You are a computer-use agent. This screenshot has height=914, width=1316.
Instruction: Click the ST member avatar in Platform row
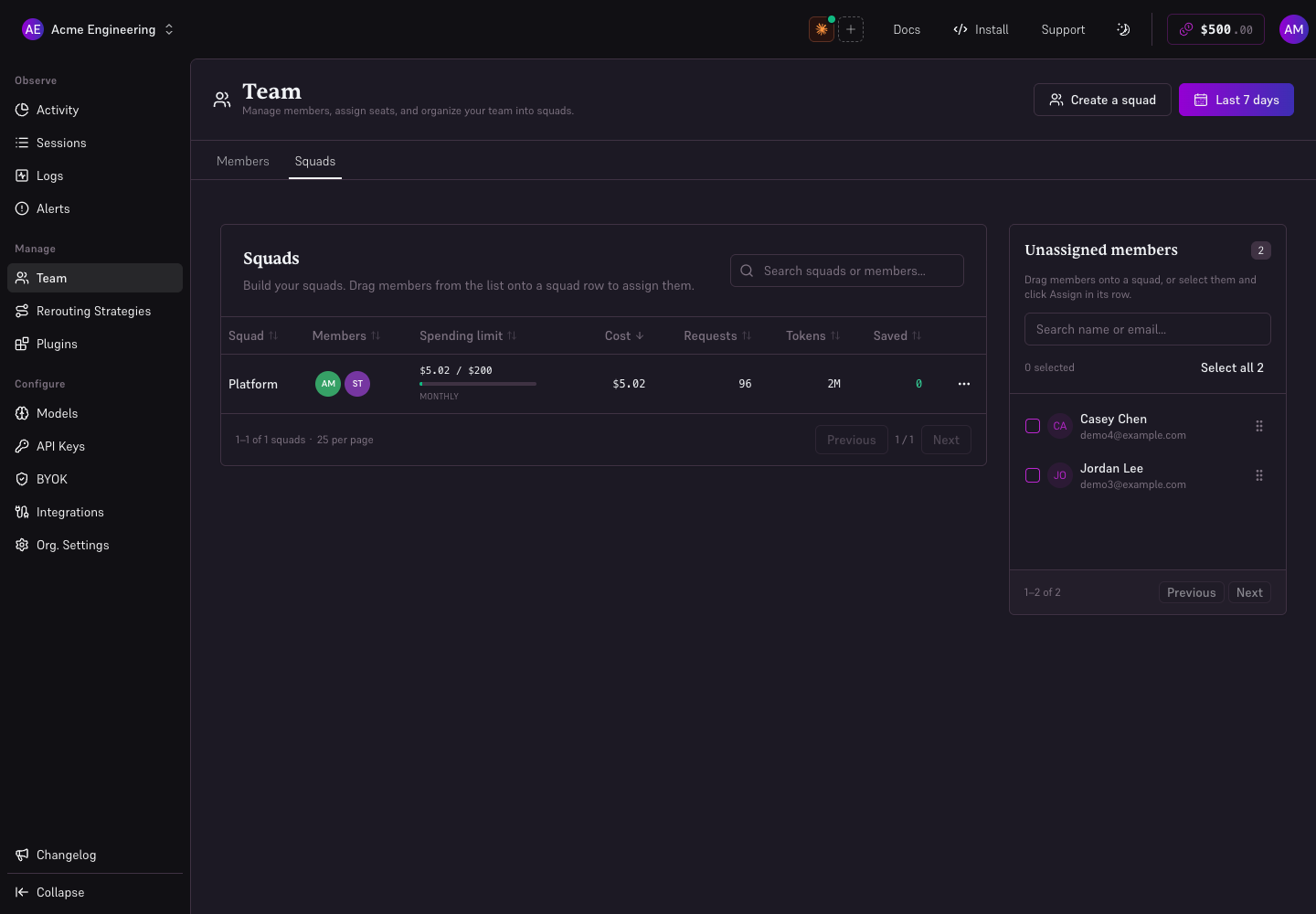[x=357, y=384]
